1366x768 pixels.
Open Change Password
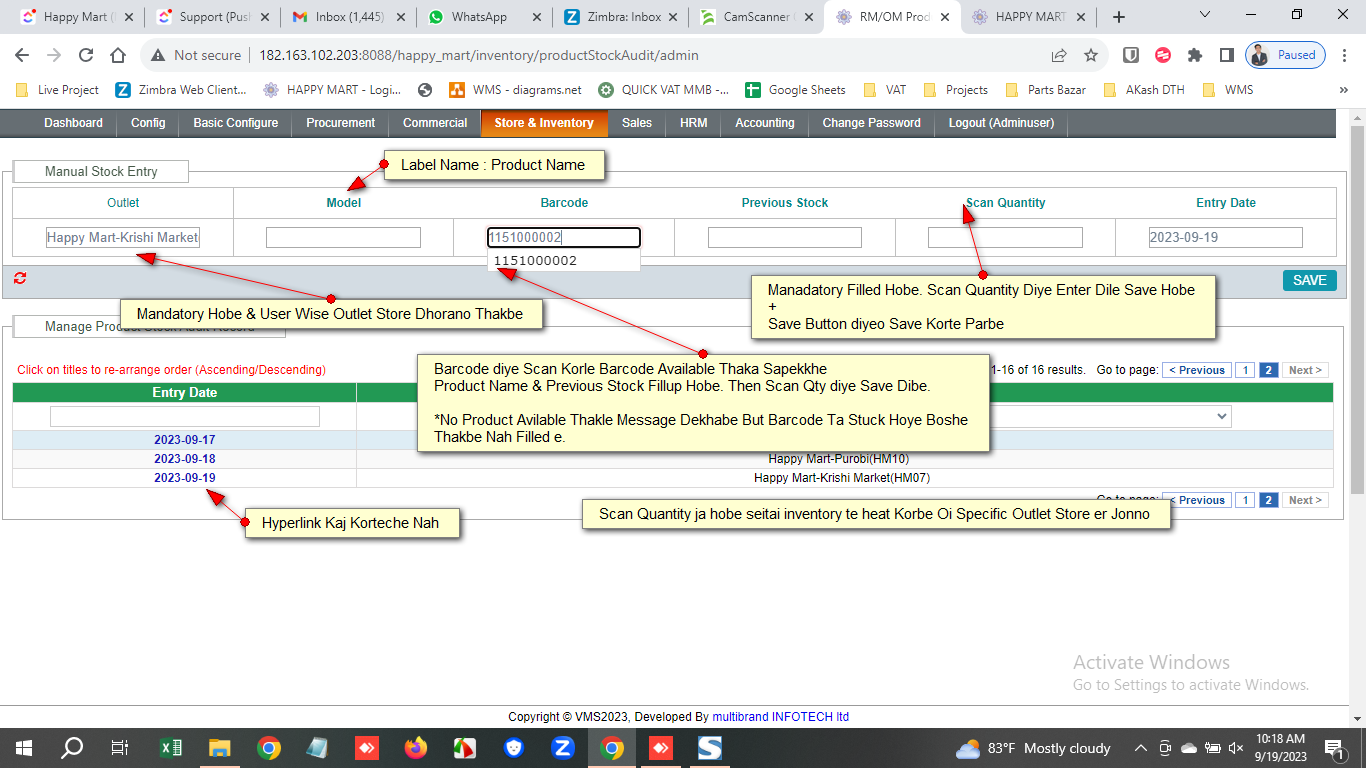point(871,123)
